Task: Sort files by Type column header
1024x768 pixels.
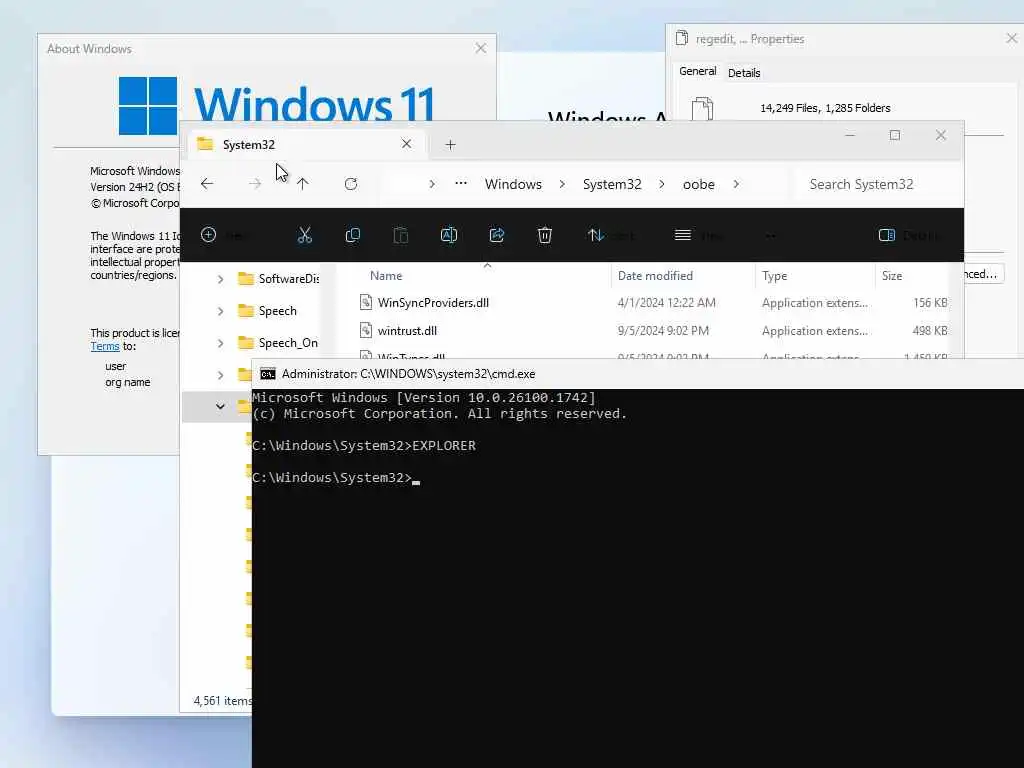Action: pyautogui.click(x=775, y=276)
